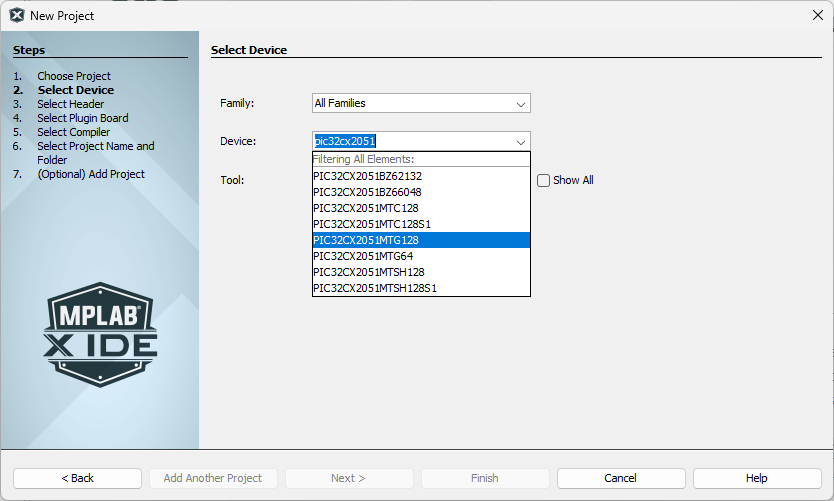Collapse the Device dropdown arrow
Screen dimensions: 834x501
coord(520,142)
